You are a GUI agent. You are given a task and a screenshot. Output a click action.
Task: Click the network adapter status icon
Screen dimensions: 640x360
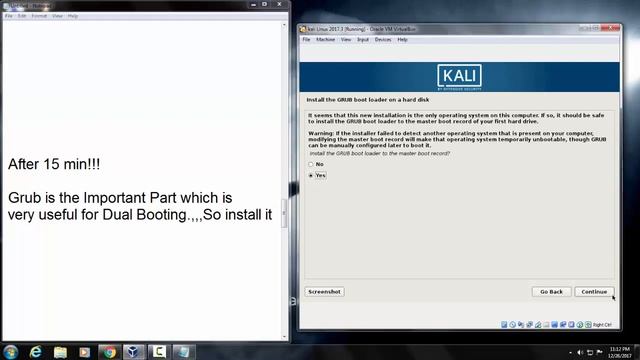coord(529,324)
